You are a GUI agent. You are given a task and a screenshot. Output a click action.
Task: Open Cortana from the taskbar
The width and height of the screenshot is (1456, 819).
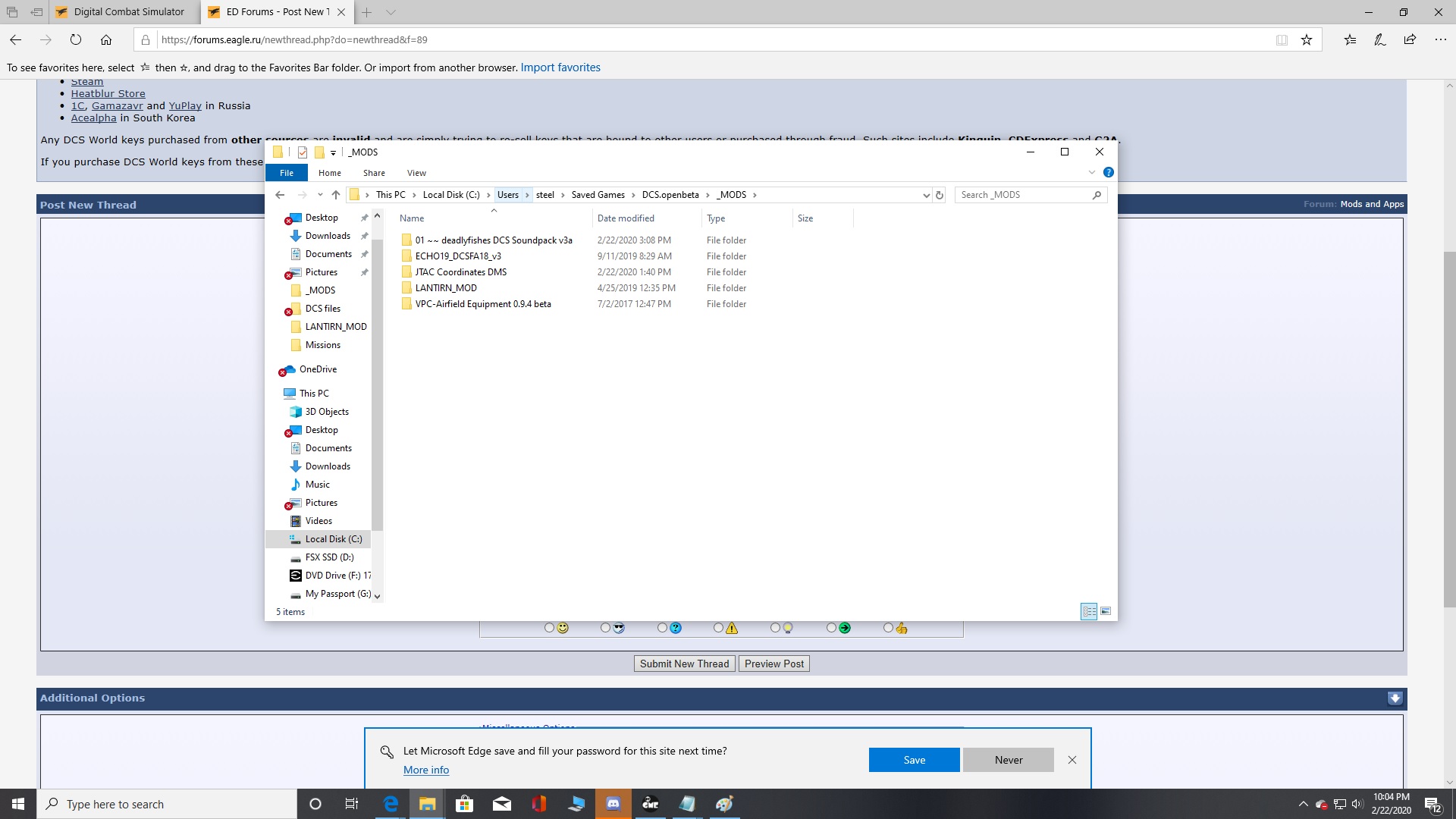tap(315, 804)
